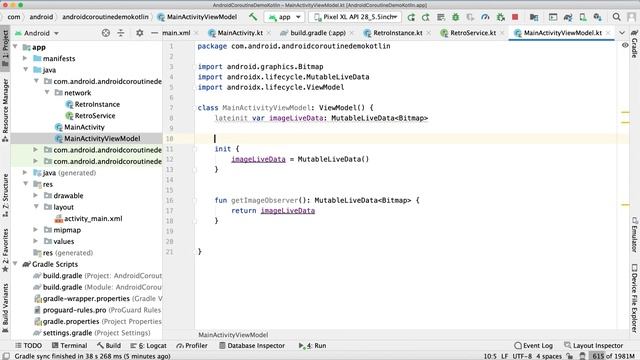This screenshot has height=360, width=640.
Task: Click the Profile app gauge icon
Action: [x=485, y=17]
